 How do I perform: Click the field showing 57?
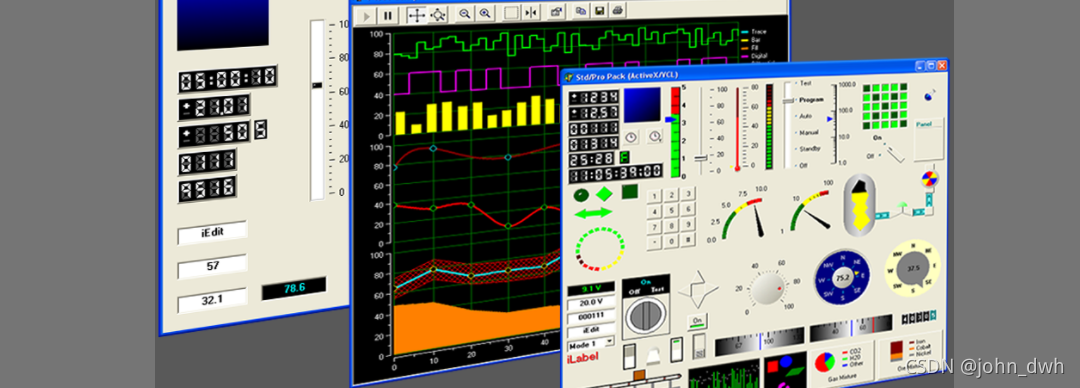click(212, 266)
